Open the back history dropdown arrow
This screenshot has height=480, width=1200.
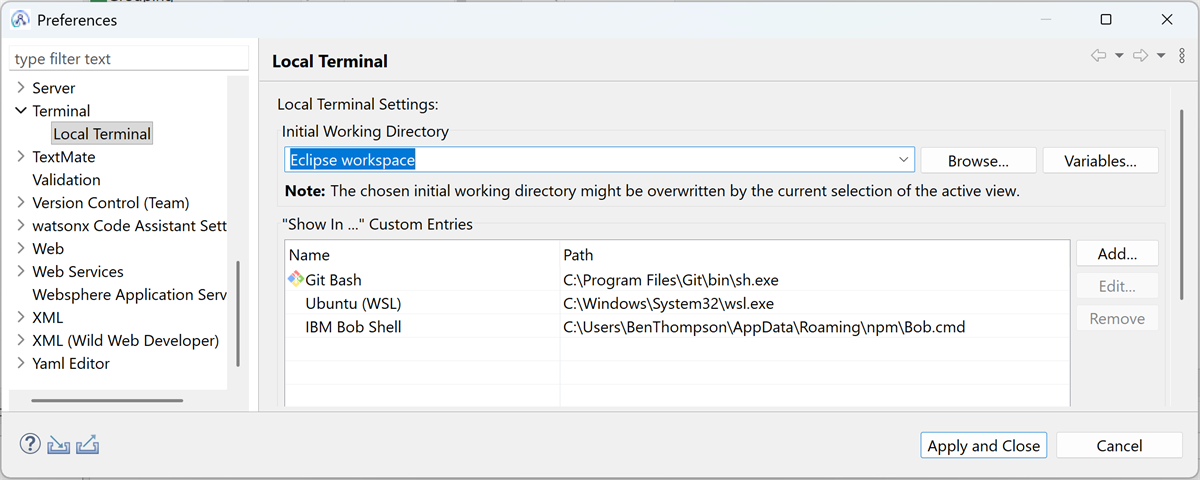1119,56
